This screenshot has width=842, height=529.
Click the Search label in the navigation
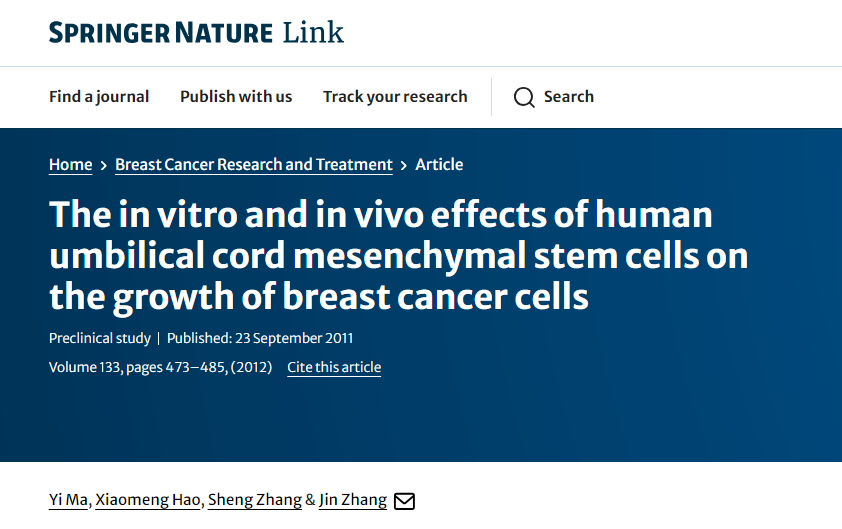(x=569, y=97)
